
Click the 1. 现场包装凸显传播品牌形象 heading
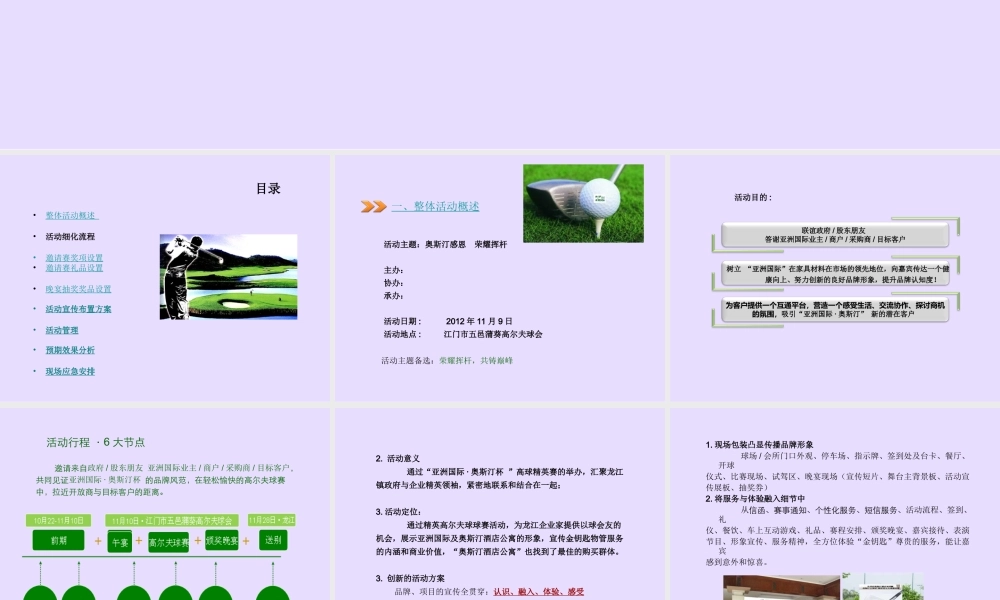click(x=760, y=444)
